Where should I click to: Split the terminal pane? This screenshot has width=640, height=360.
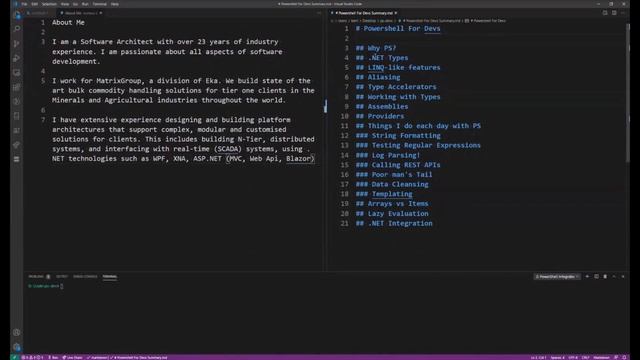point(596,277)
